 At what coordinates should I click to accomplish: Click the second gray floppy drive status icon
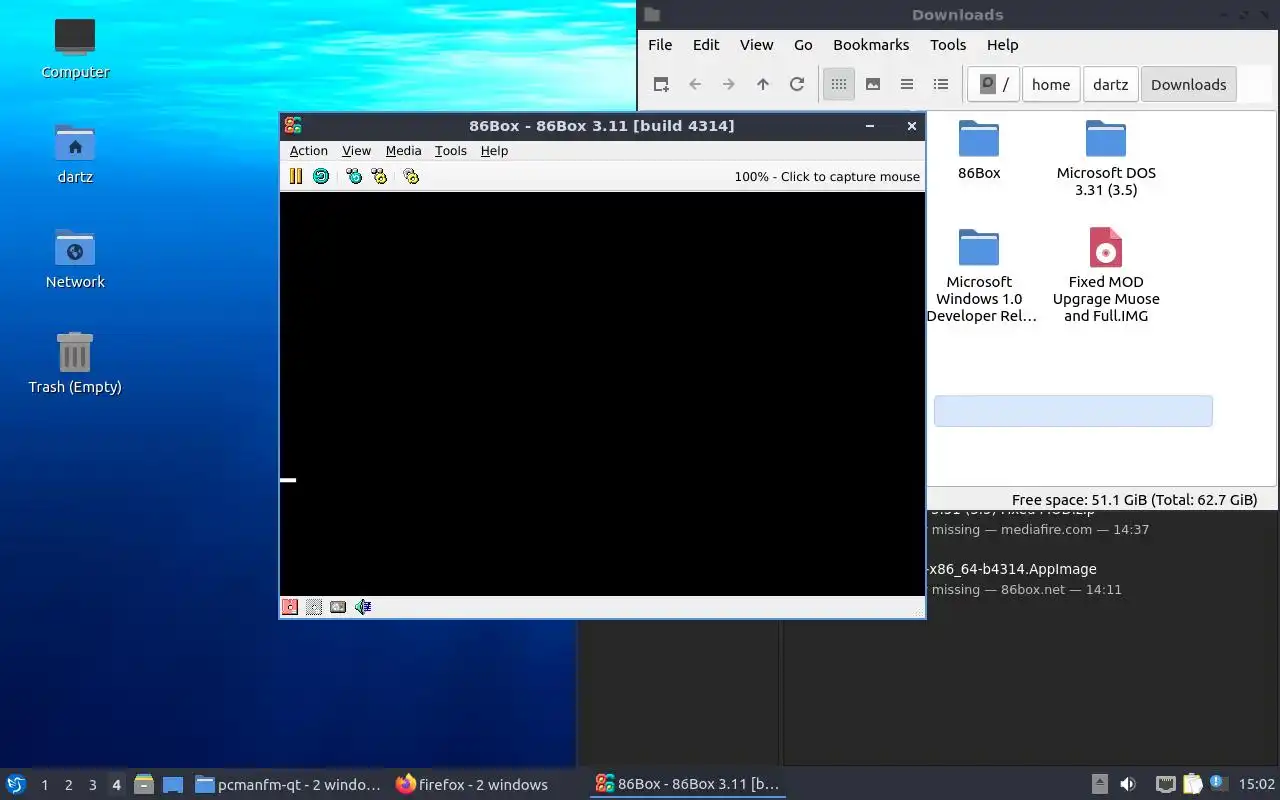tap(314, 606)
